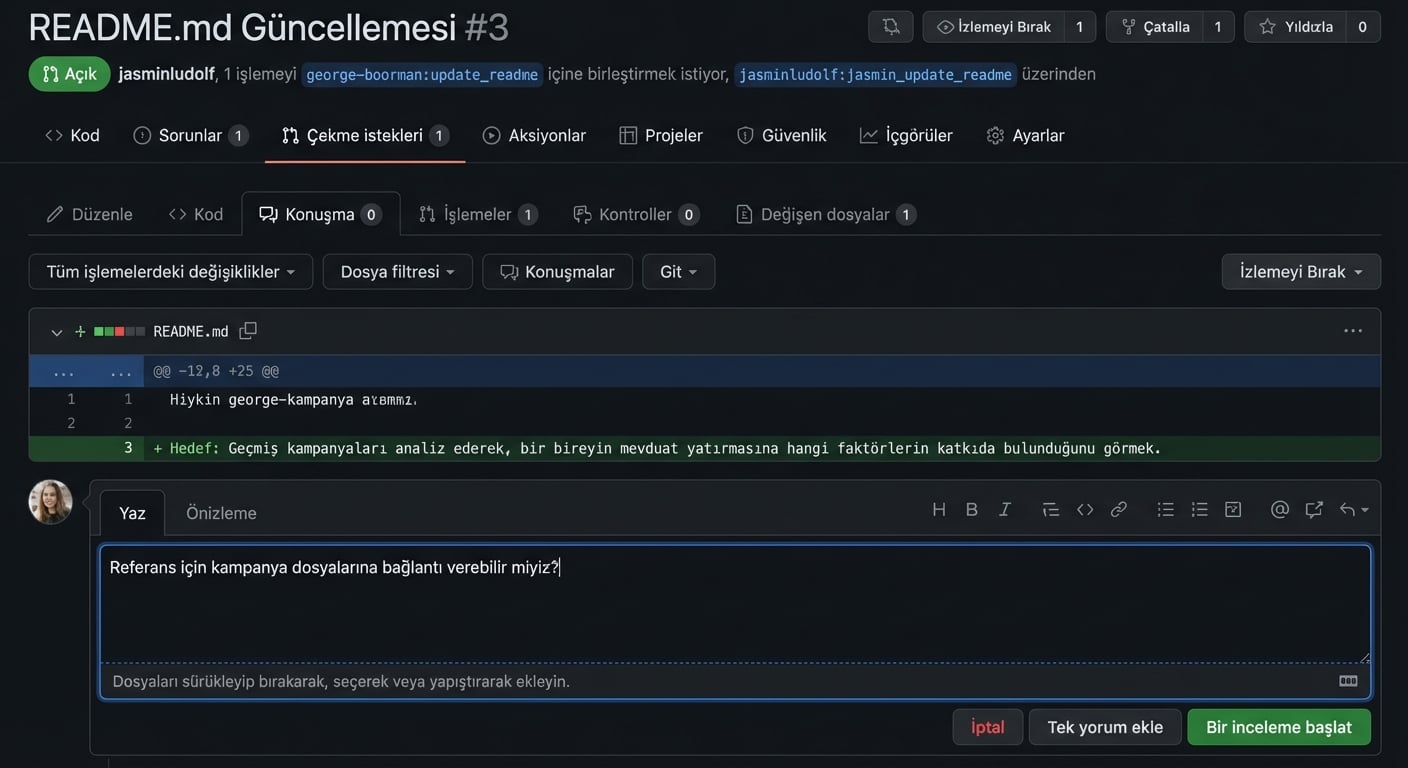This screenshot has height=768, width=1408.
Task: Click Bir inceleme başlat button
Action: pyautogui.click(x=1278, y=727)
